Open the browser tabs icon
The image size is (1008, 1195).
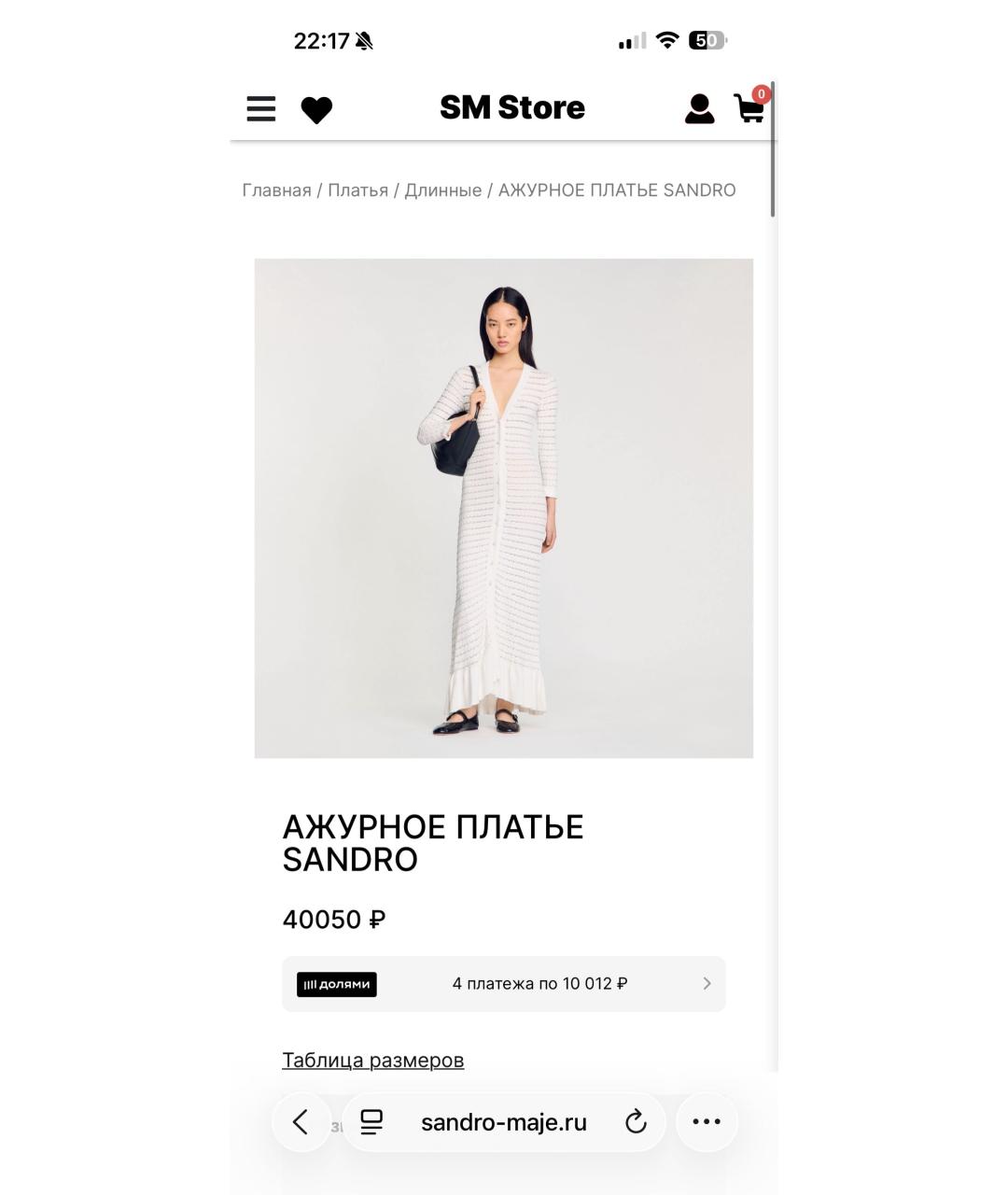pos(371,1122)
